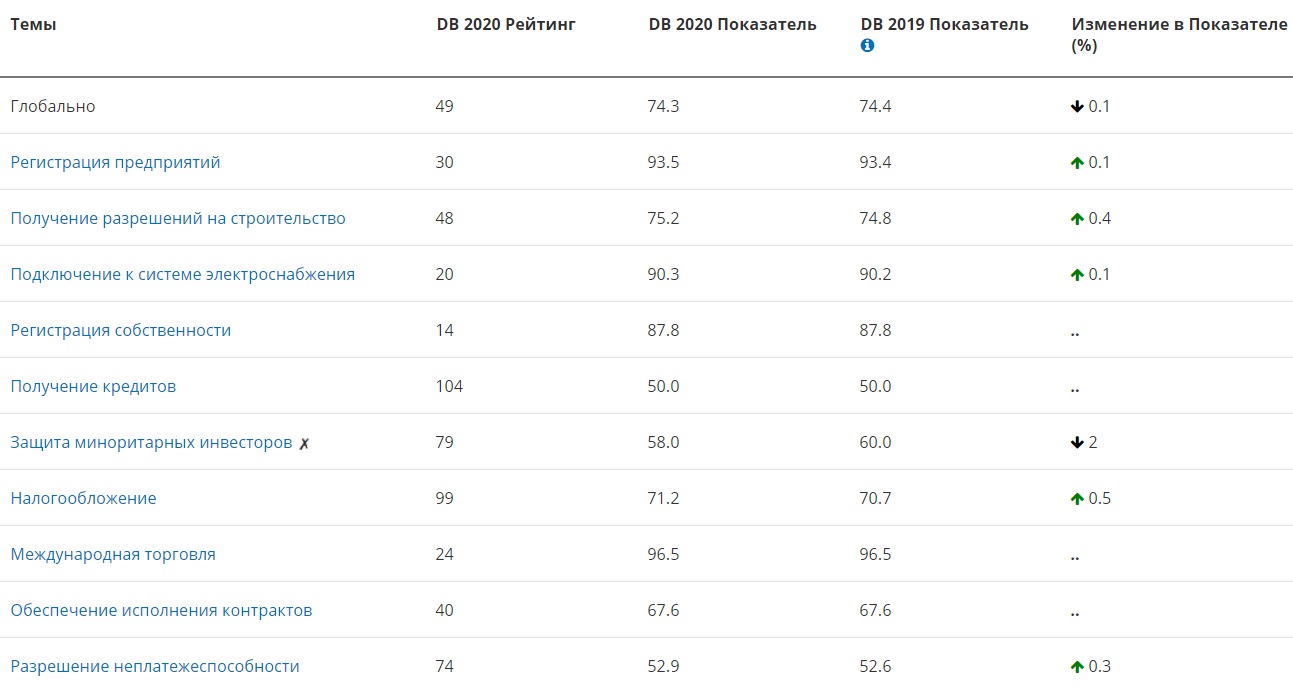Click the Изменение в Показателе column header
The image size is (1293, 691).
coord(1178,25)
